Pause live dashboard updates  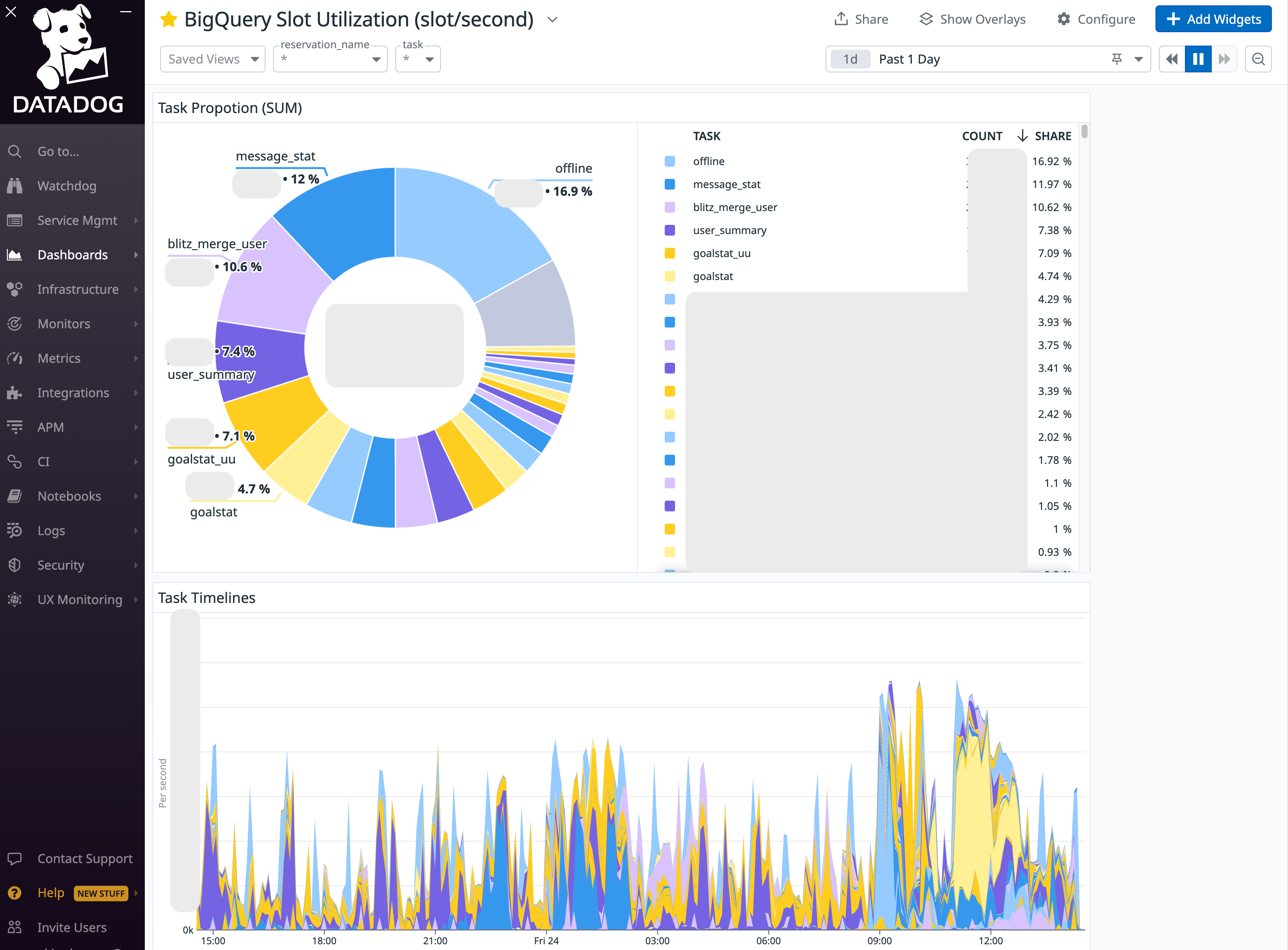coord(1198,59)
